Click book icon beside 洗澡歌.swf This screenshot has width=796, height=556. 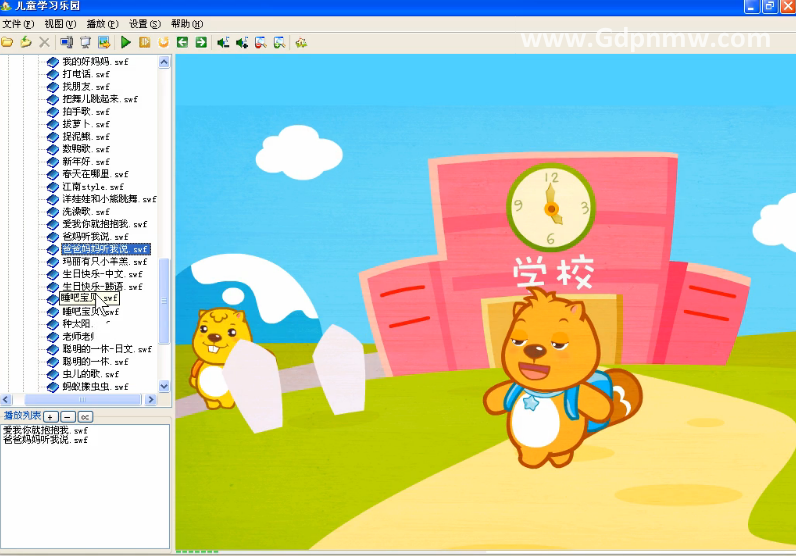pyautogui.click(x=53, y=211)
